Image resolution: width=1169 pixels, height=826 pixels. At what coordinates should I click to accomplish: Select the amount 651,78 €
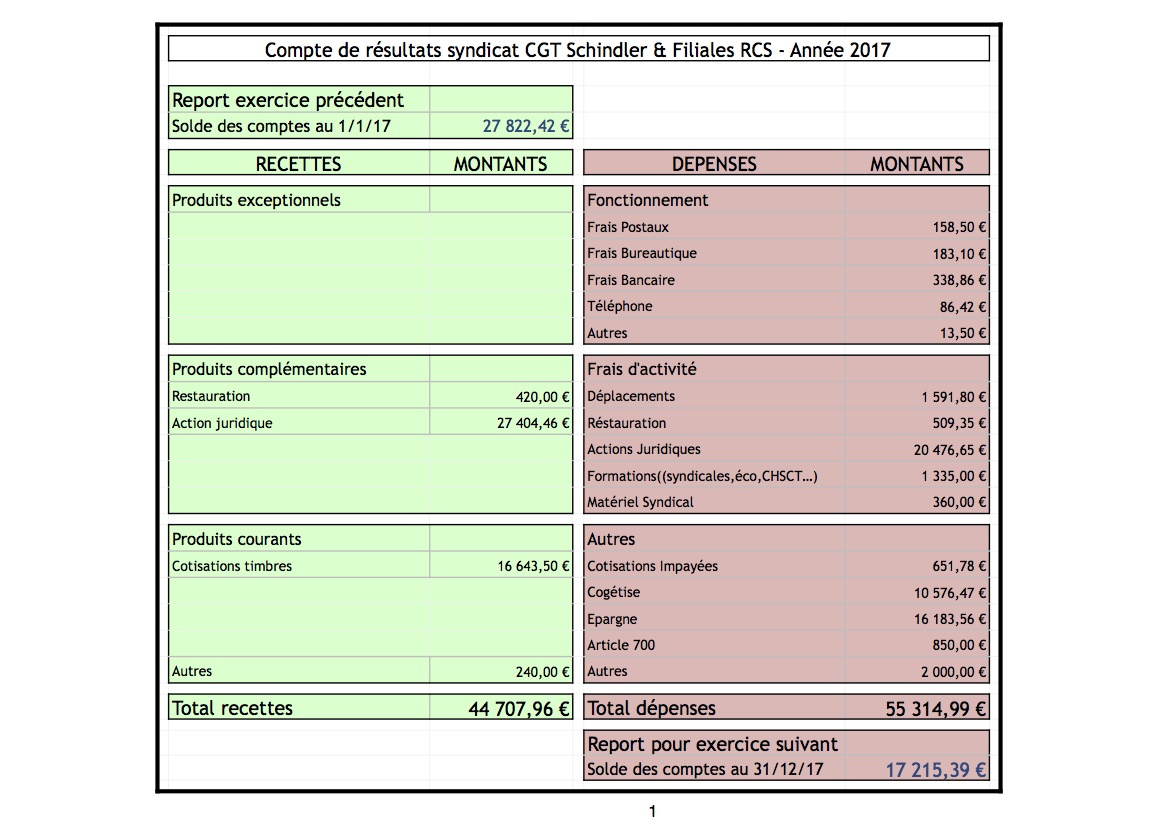click(x=959, y=567)
